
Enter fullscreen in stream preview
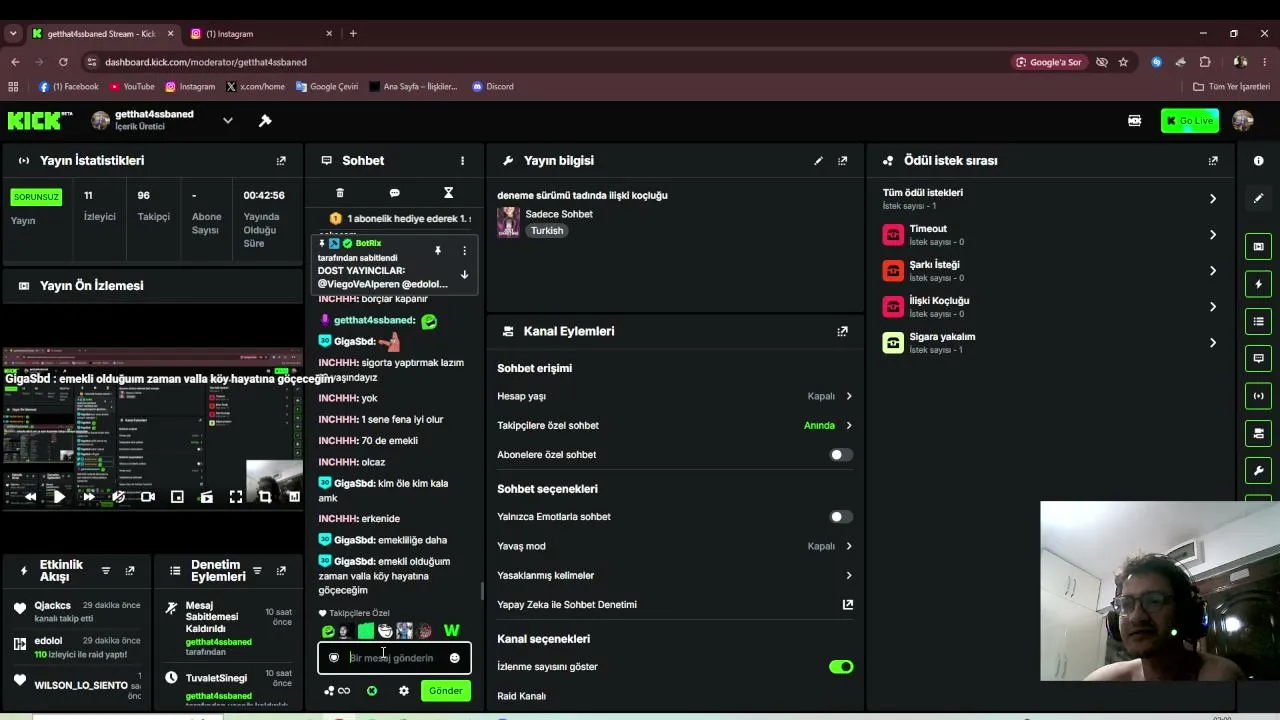click(x=236, y=497)
